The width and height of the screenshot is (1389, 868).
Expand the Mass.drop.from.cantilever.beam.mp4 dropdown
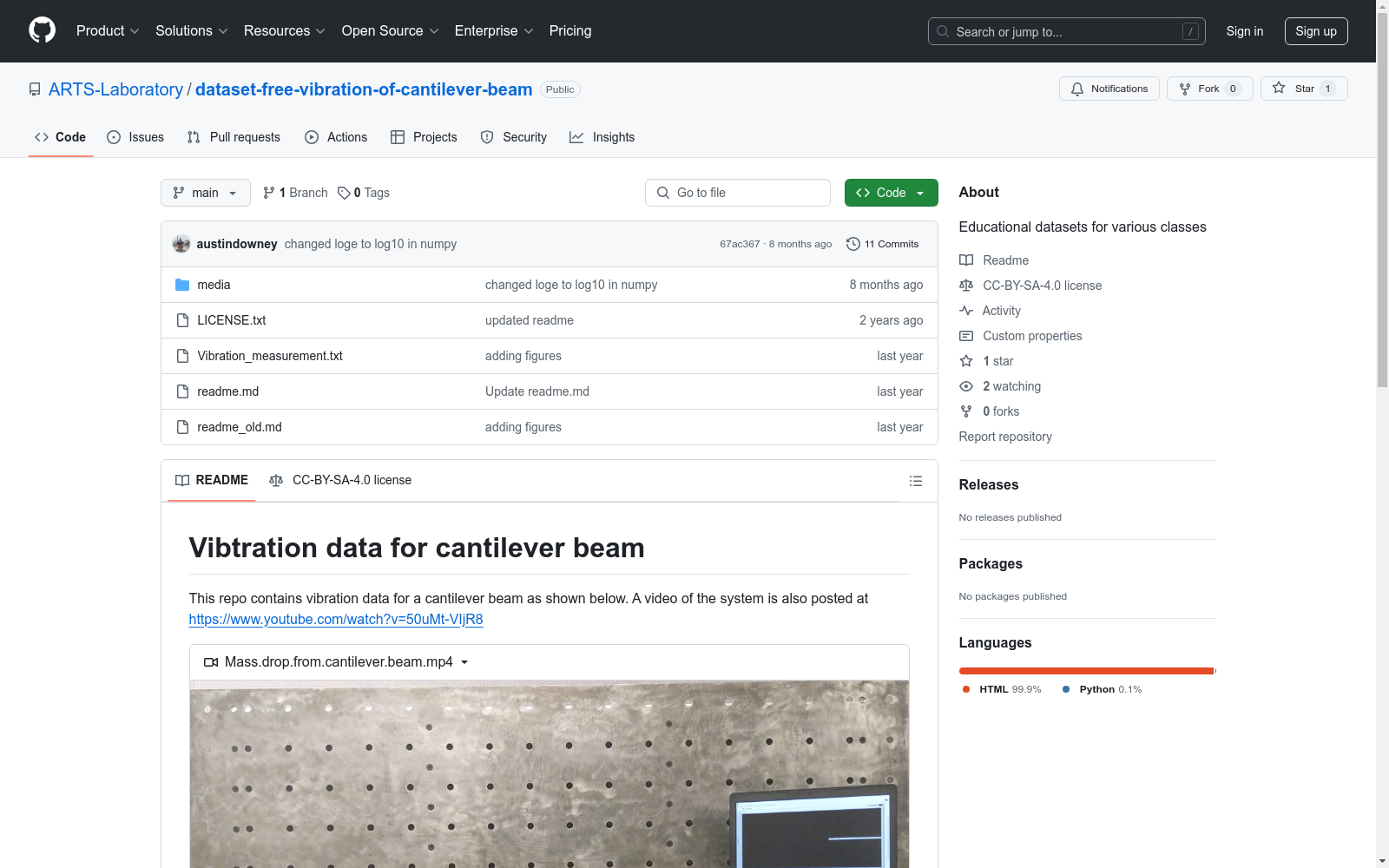click(338, 662)
